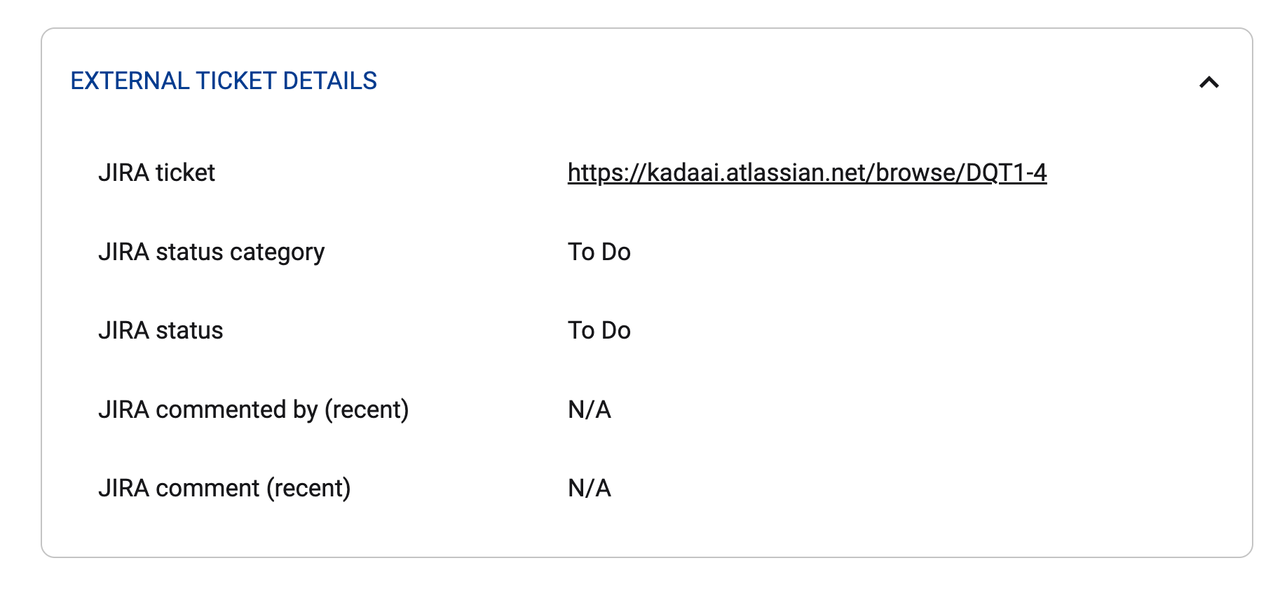Click the N/A value for JIRA commented by
The image size is (1280, 596).
(x=589, y=410)
